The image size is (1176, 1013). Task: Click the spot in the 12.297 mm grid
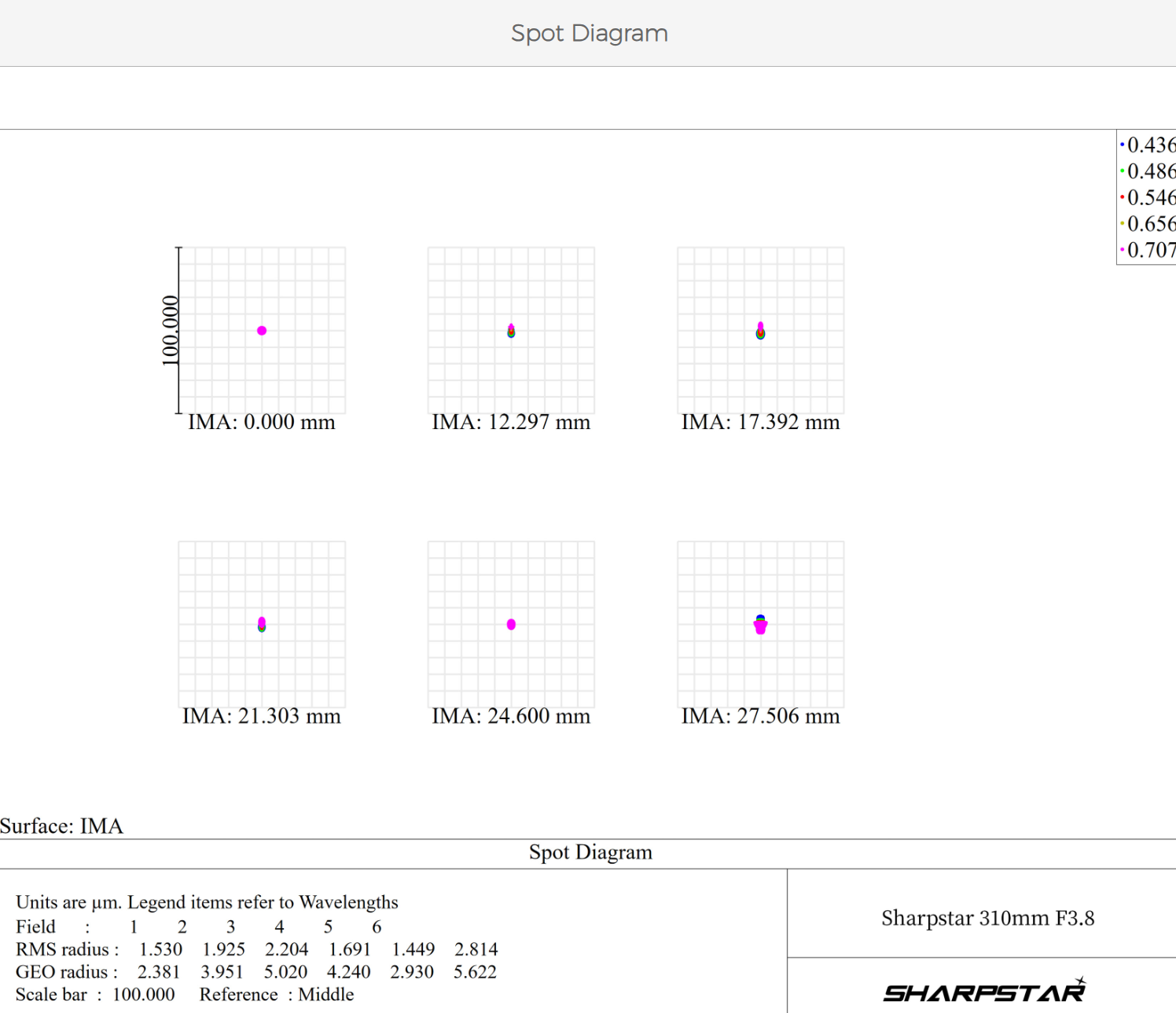(x=511, y=331)
